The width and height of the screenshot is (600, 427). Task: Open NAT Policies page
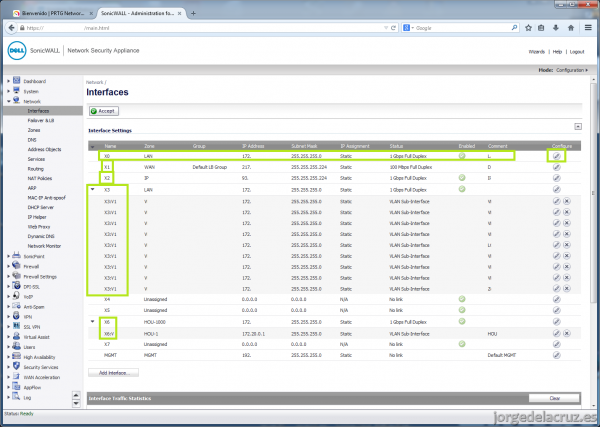(x=40, y=178)
